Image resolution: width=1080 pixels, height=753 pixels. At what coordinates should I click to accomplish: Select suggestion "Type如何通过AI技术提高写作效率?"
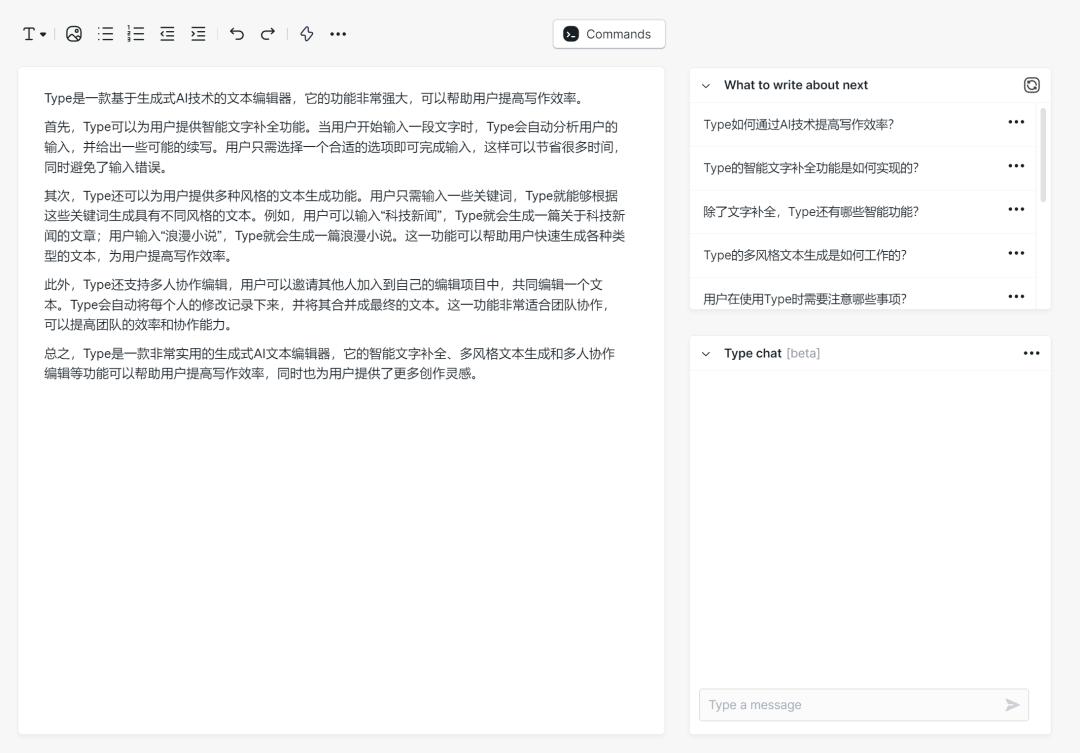pos(798,124)
